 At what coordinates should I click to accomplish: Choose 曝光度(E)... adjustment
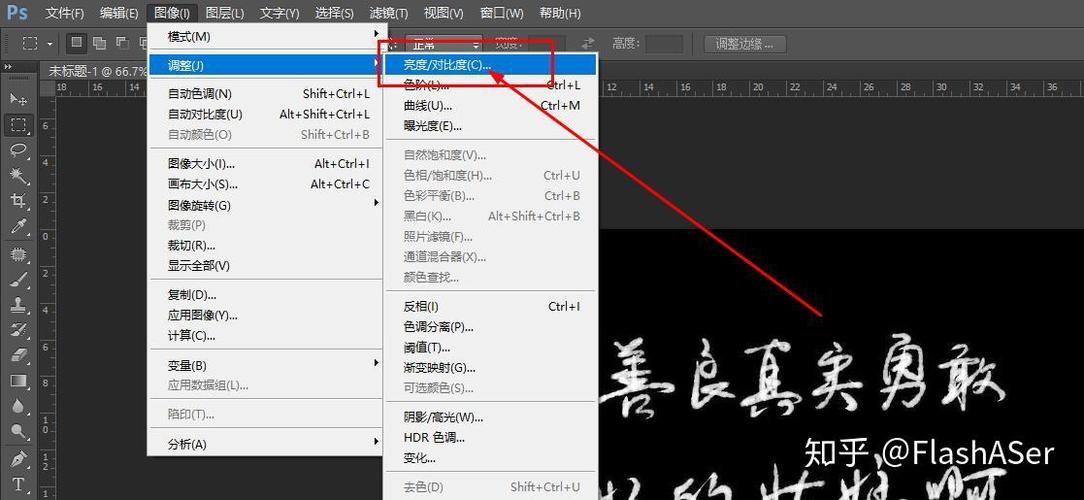pos(490,126)
